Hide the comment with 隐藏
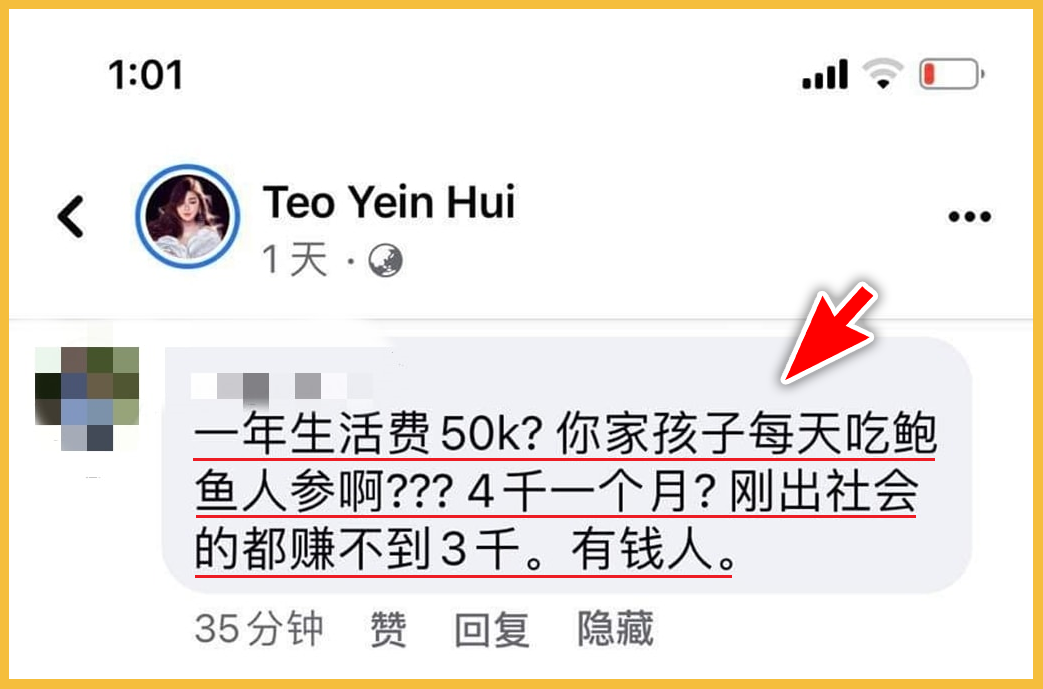 click(x=615, y=628)
